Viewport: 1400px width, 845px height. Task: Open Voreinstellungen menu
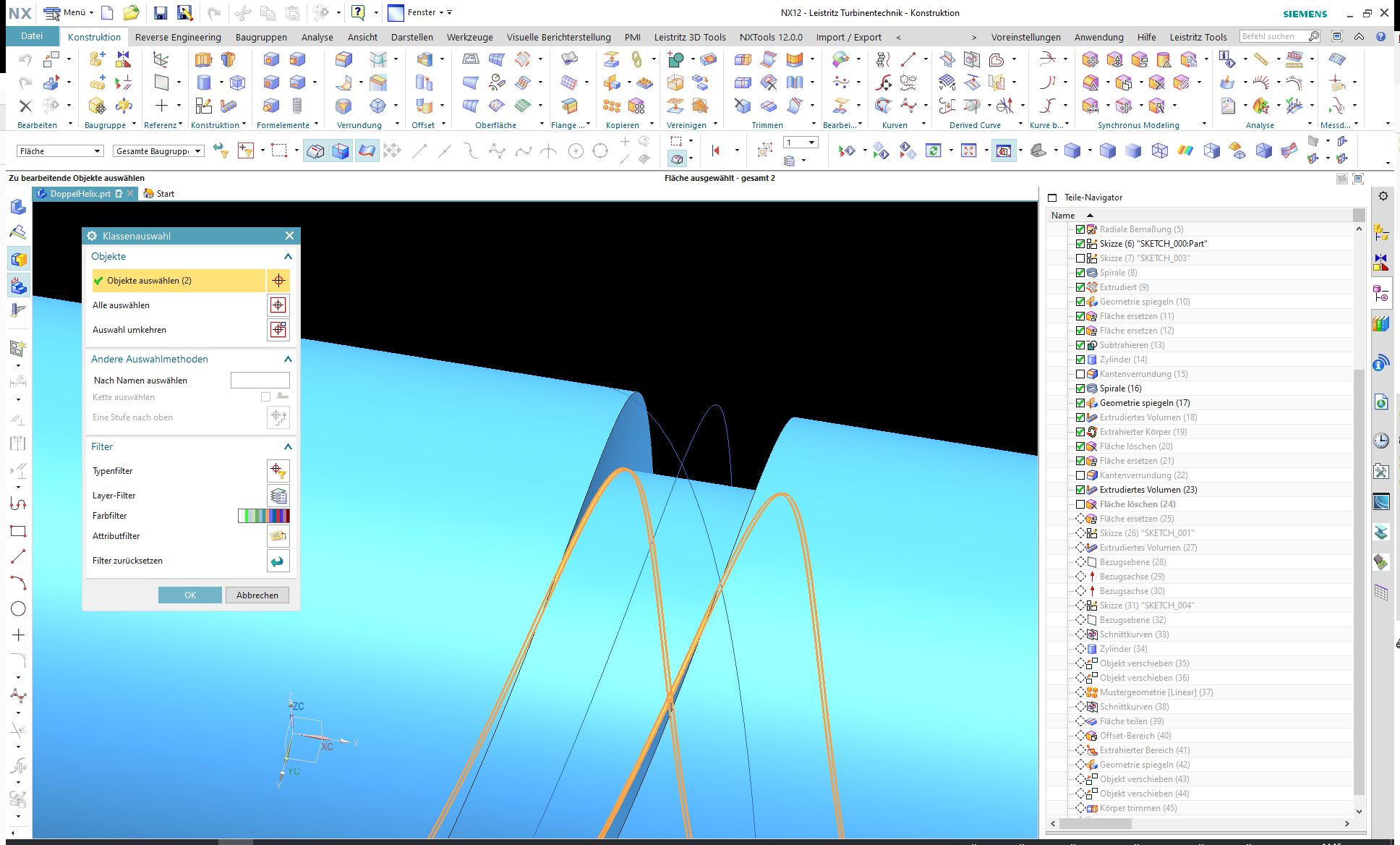(1025, 37)
